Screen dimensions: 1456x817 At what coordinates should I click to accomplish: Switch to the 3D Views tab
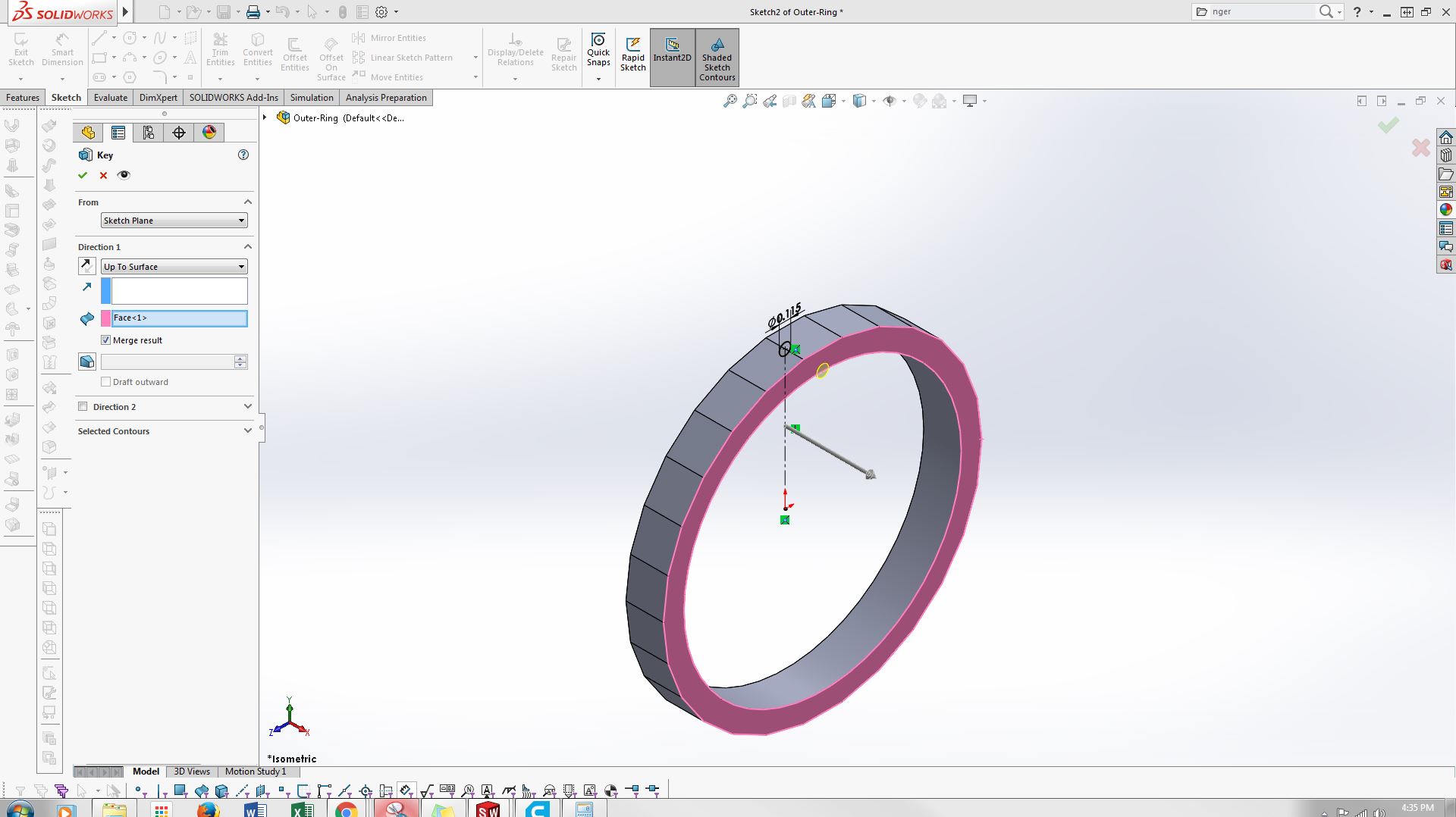(x=192, y=772)
